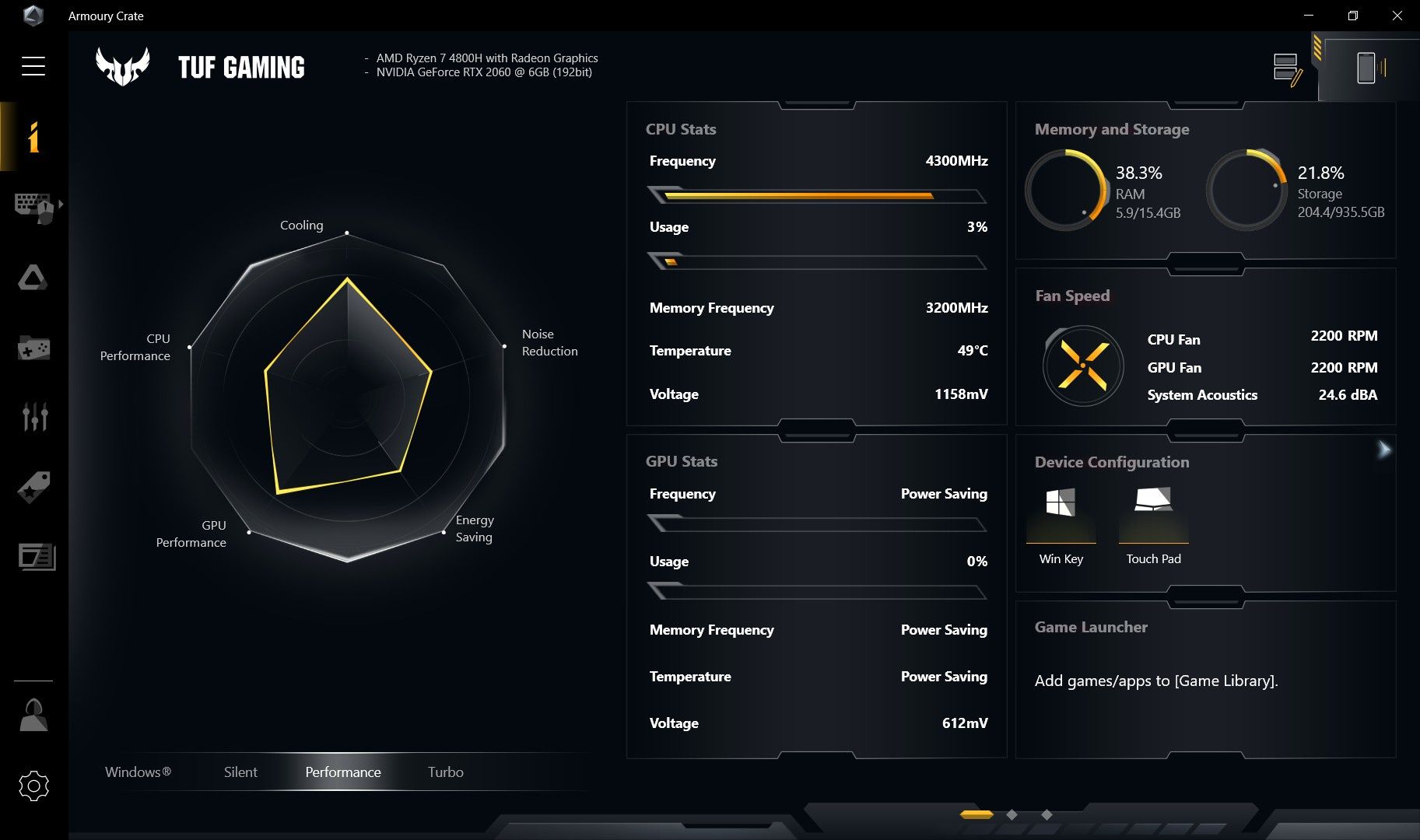The height and width of the screenshot is (840, 1420).
Task: Click the GPU Temperature Power Saving value
Action: [944, 677]
